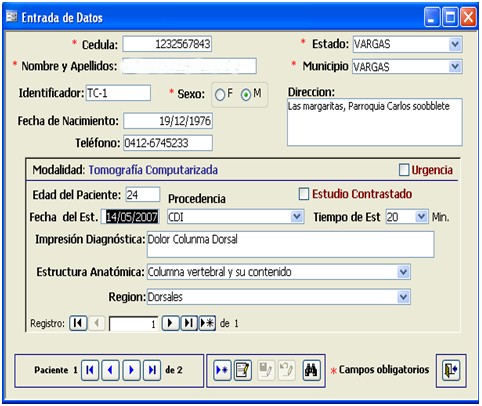This screenshot has height=406, width=482.
Task: Click the Registro number field
Action: (134, 324)
